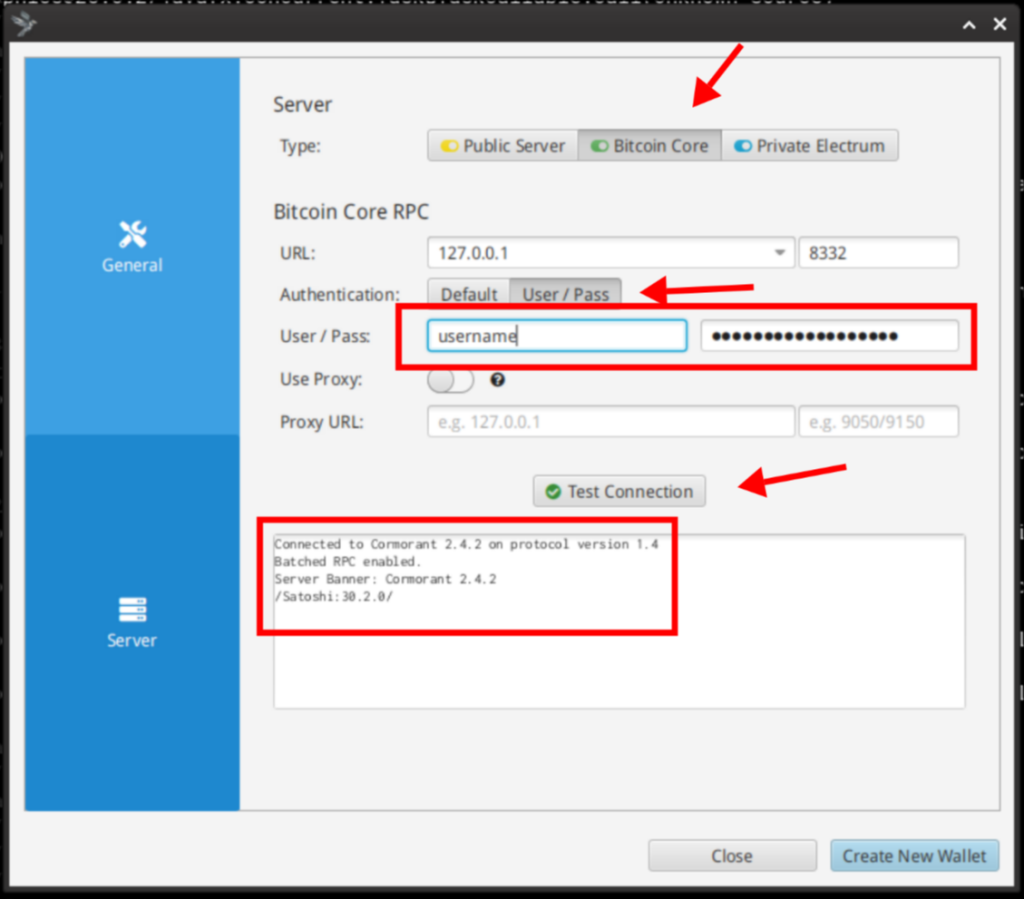This screenshot has width=1024, height=899.
Task: Enable the Use Proxy toggle
Action: (450, 380)
